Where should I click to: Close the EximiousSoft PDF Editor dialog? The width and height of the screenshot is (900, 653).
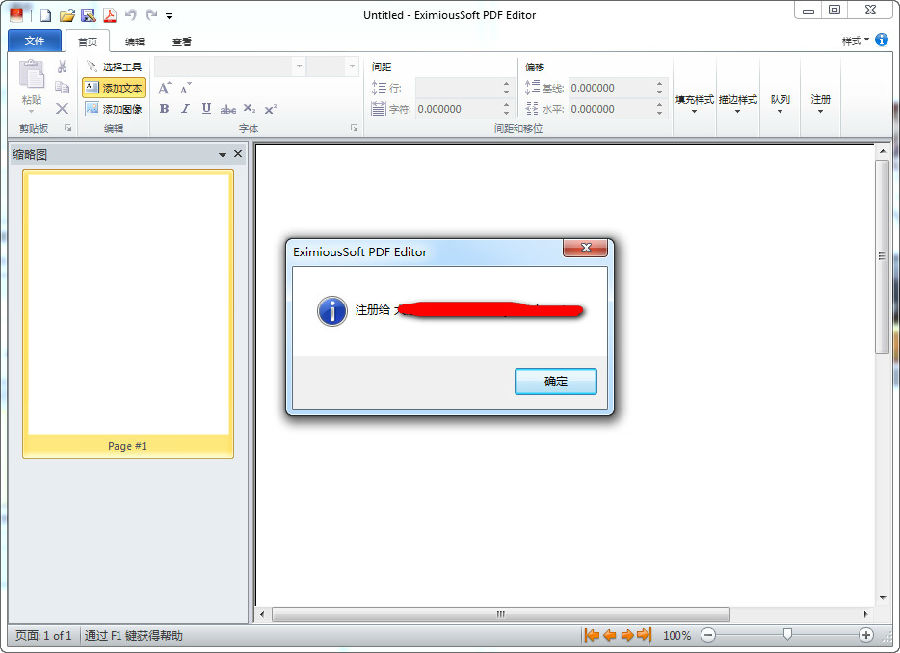[x=585, y=247]
